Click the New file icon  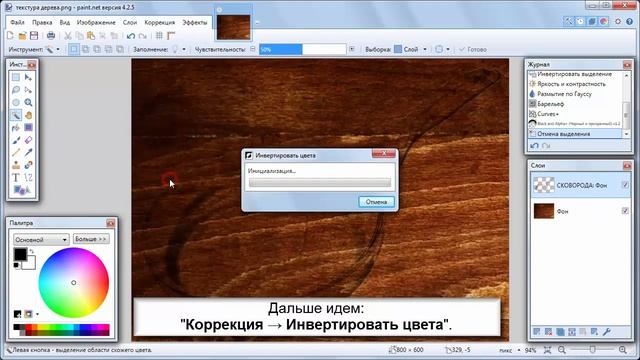click(x=11, y=36)
